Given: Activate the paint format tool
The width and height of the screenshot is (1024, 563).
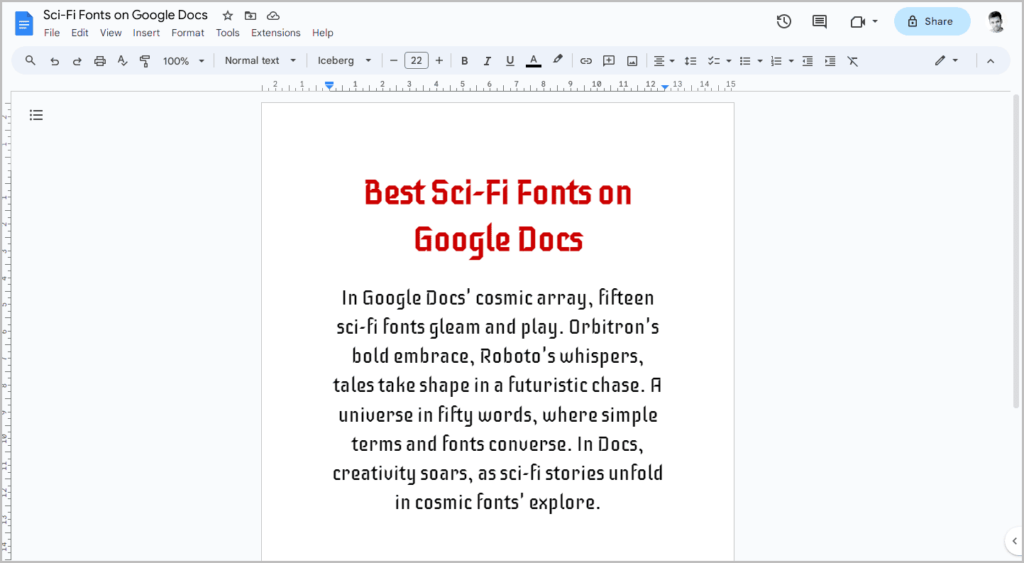Looking at the screenshot, I should (x=145, y=61).
